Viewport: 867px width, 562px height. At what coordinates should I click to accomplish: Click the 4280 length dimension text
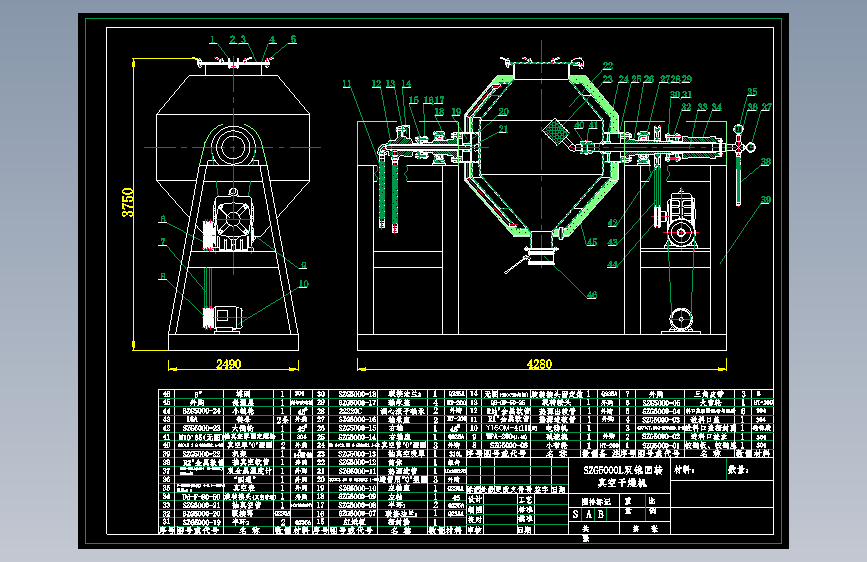pos(540,364)
